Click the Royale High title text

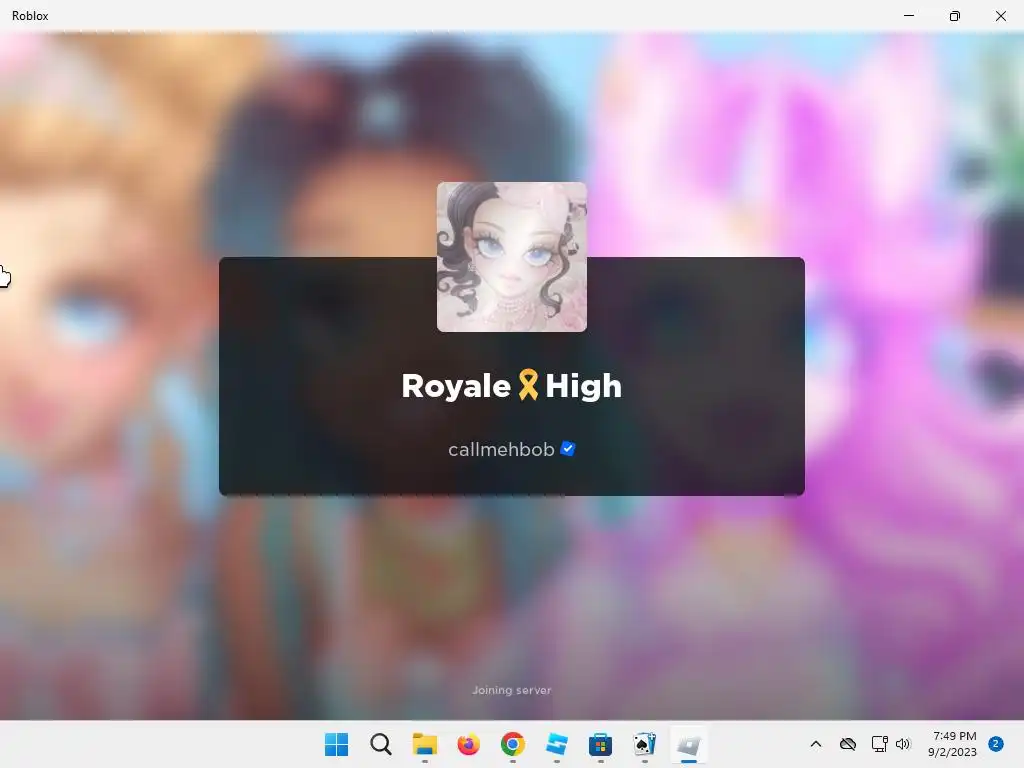click(x=511, y=385)
